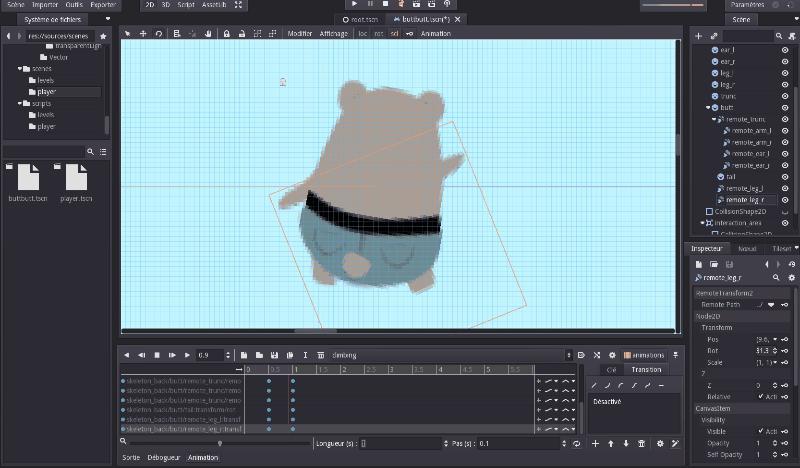Switch to the Débogueur tab
Image resolution: width=800 pixels, height=468 pixels.
(164, 457)
